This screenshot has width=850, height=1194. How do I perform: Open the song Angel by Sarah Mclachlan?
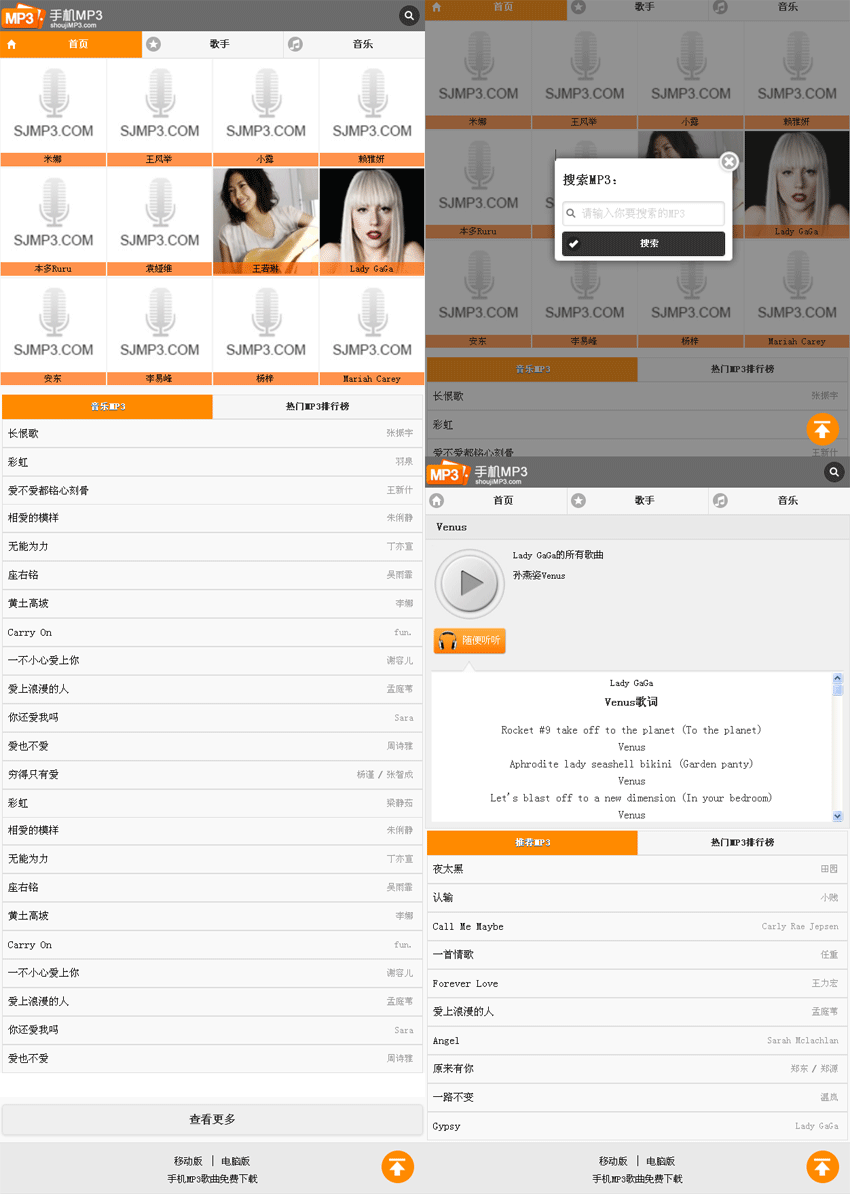pos(638,1040)
